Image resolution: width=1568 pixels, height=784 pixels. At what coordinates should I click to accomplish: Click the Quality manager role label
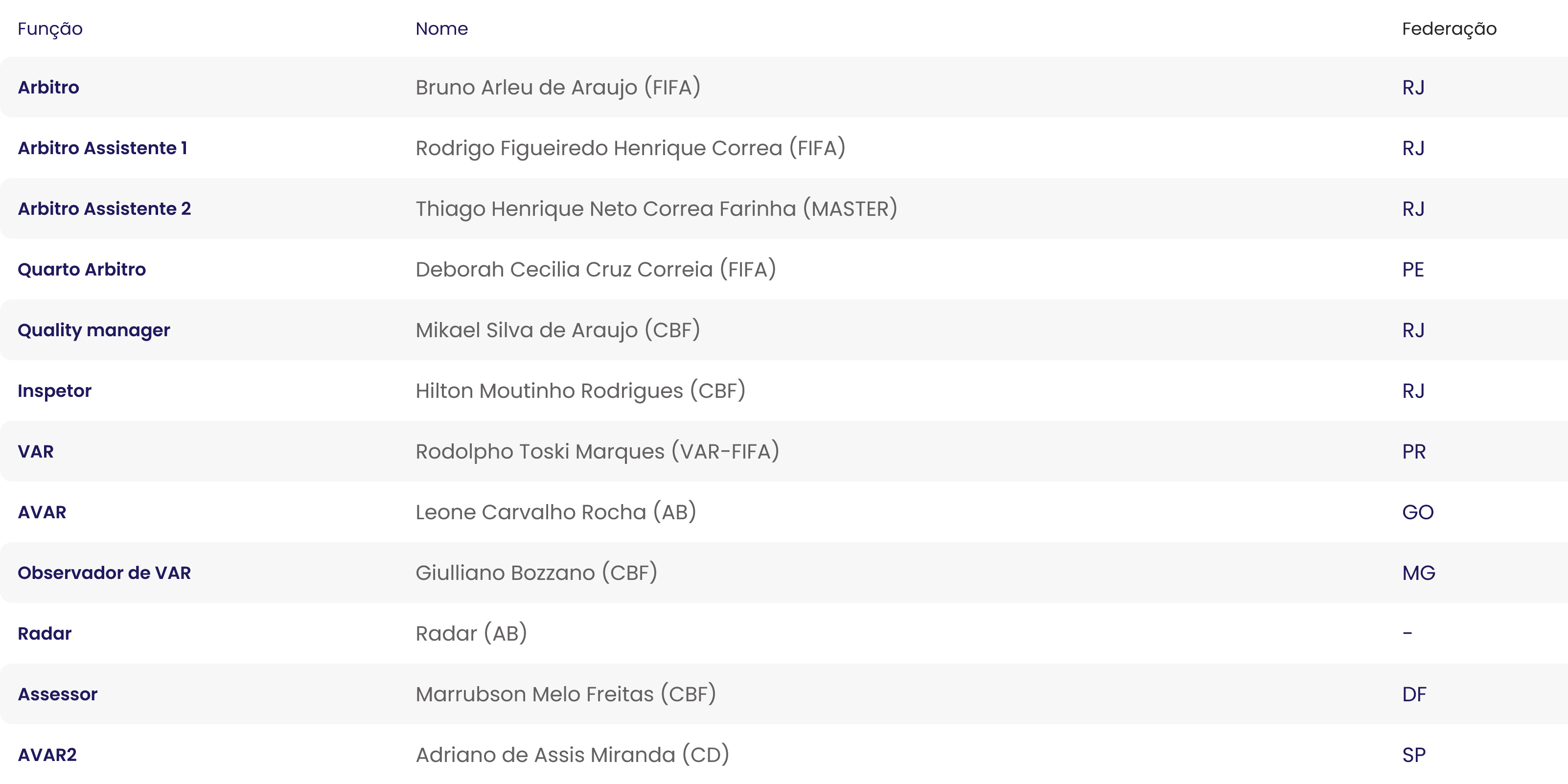tap(94, 330)
